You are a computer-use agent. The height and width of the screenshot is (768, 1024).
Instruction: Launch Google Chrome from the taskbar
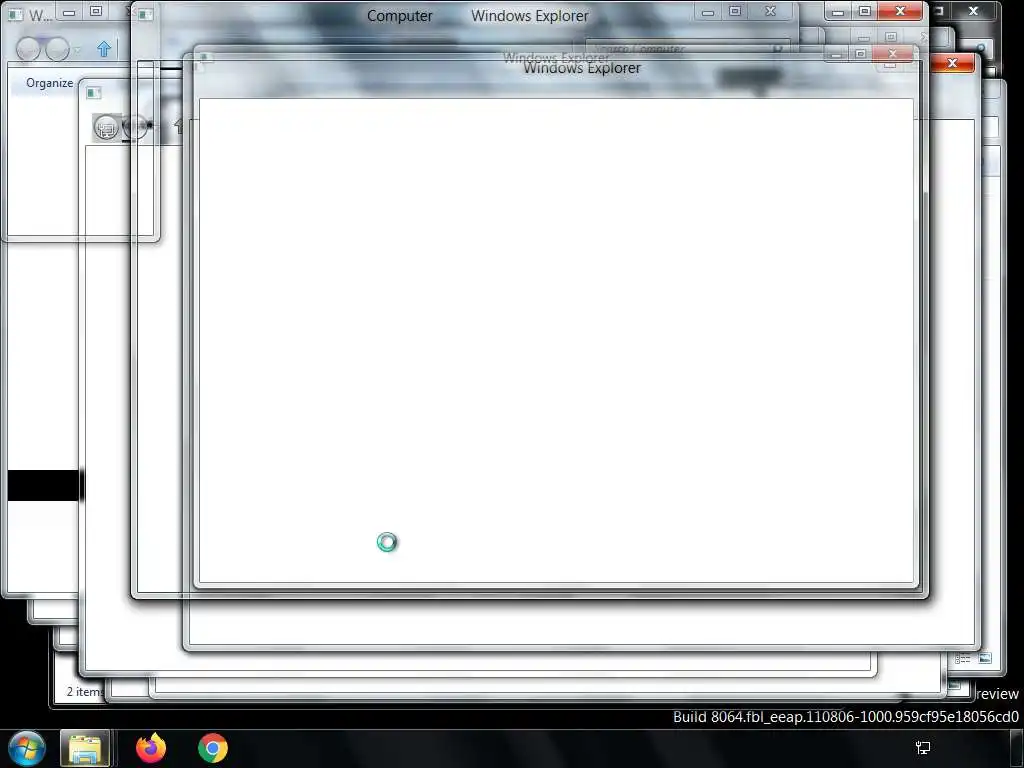pyautogui.click(x=212, y=748)
